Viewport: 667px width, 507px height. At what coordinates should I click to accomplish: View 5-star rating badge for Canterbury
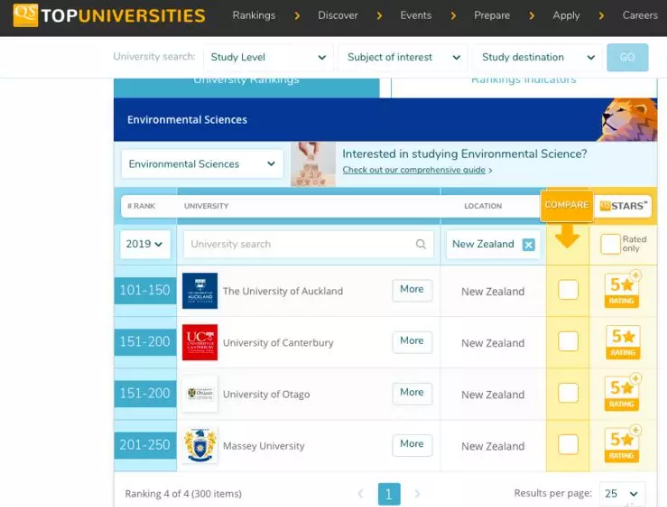coord(623,342)
